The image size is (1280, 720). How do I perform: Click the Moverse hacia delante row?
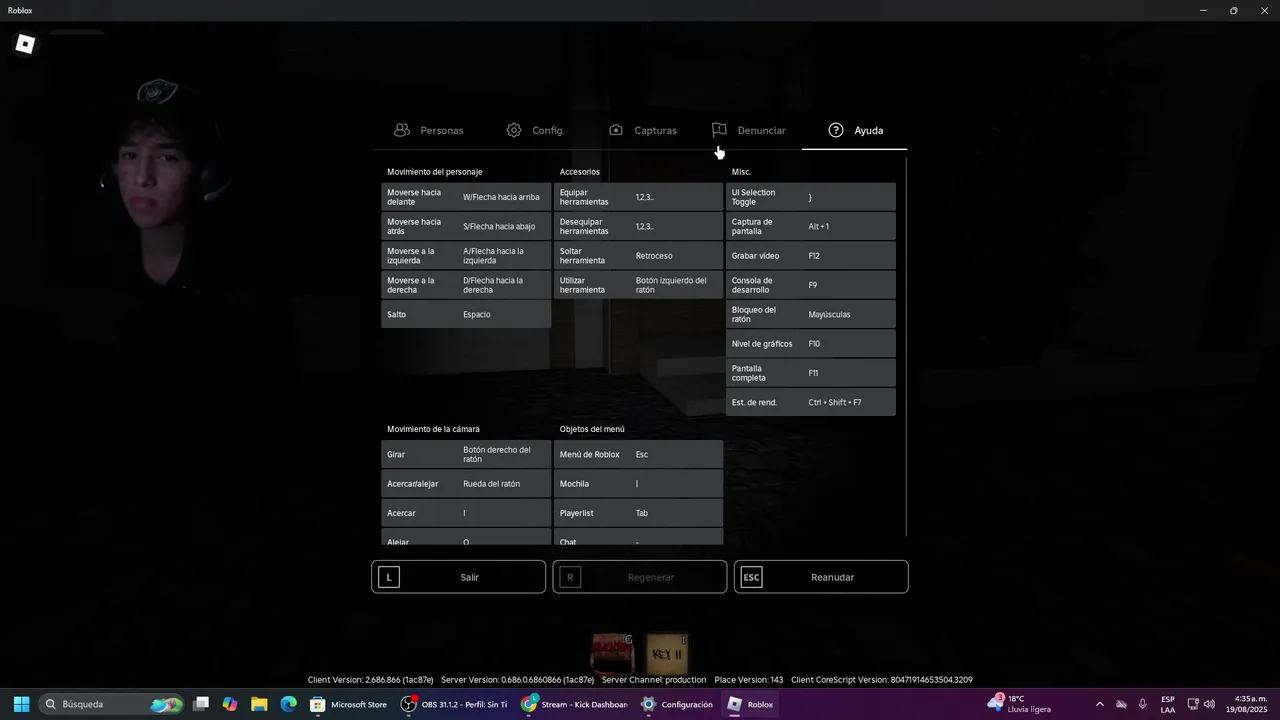coord(466,197)
